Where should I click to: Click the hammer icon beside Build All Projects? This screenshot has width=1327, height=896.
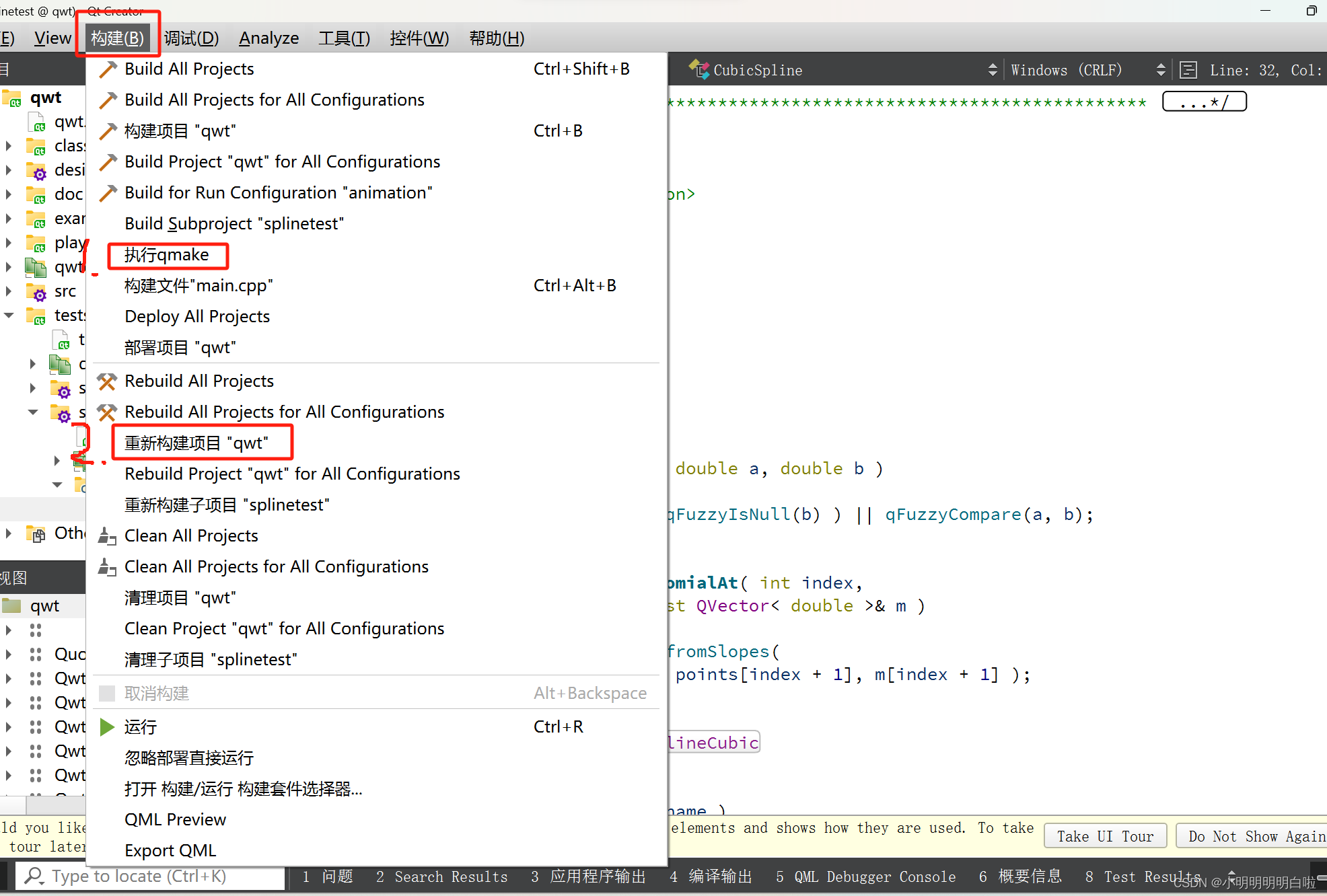(108, 69)
